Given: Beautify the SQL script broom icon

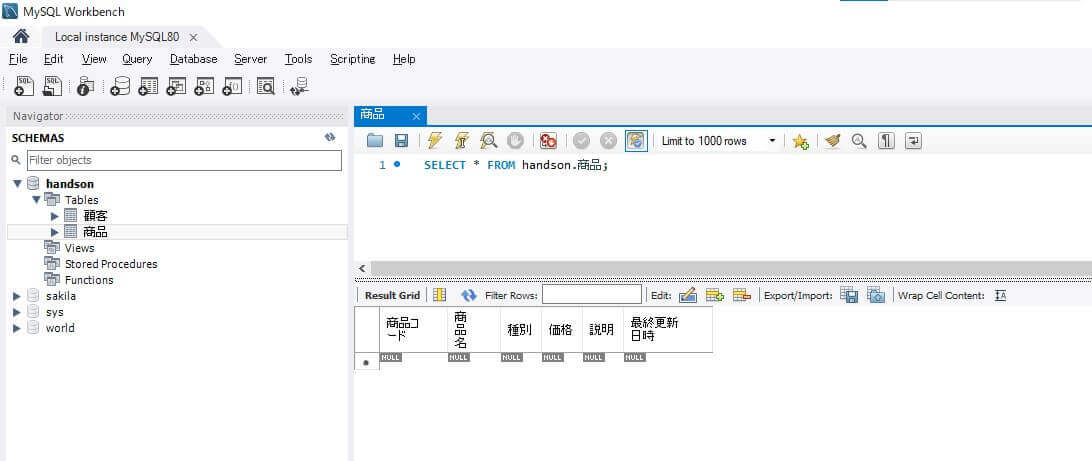Looking at the screenshot, I should 832,141.
